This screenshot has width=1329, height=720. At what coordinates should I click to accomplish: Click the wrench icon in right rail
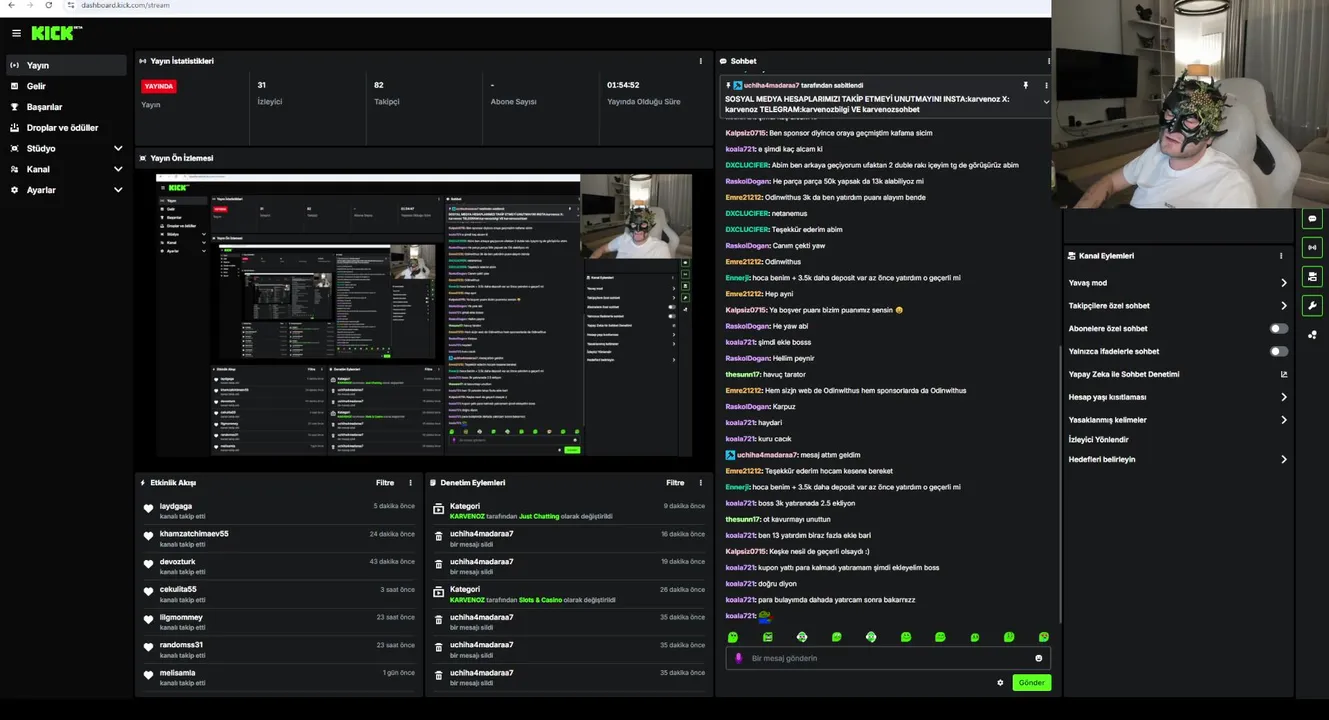pos(1312,305)
